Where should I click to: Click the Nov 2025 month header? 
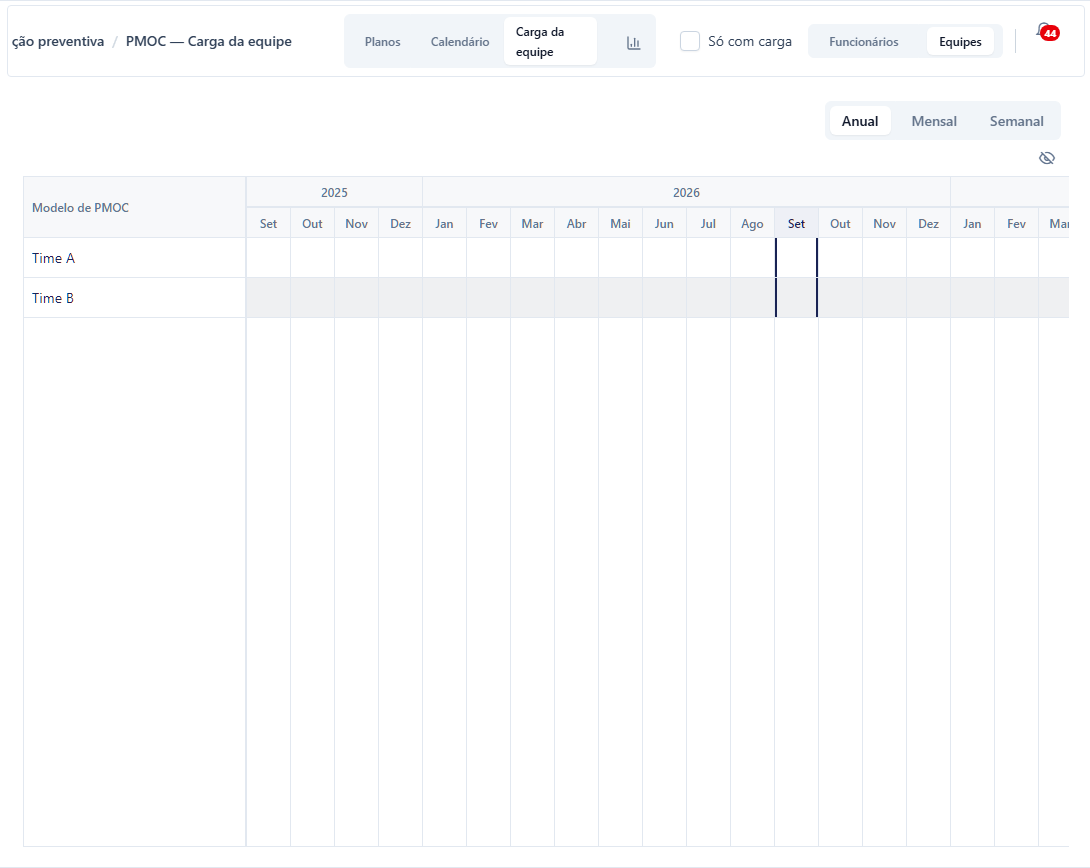point(357,224)
